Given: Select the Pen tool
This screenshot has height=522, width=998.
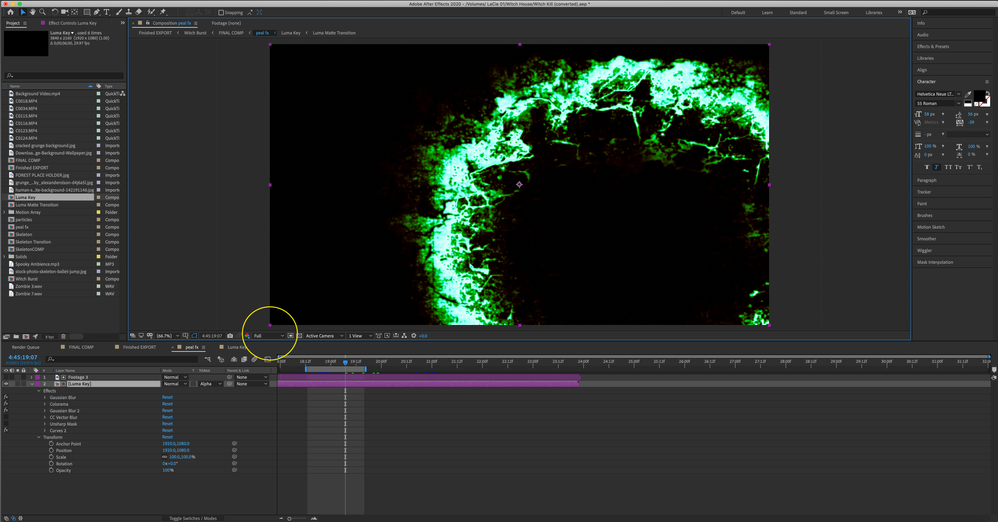Looking at the screenshot, I should coord(97,12).
